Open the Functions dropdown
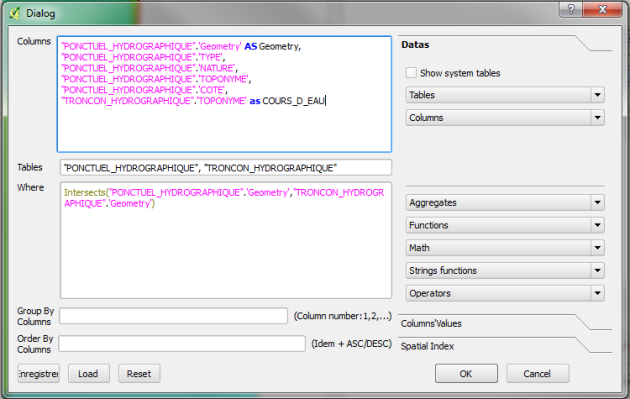This screenshot has height=399, width=630. tap(505, 225)
